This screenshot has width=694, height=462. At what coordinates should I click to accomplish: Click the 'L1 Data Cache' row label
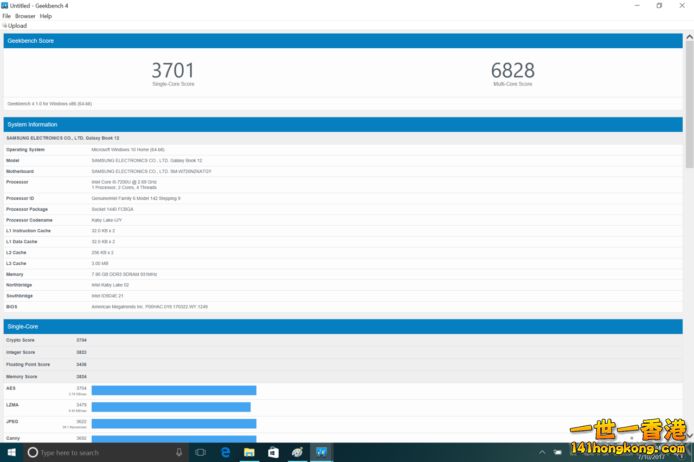[x=22, y=242]
